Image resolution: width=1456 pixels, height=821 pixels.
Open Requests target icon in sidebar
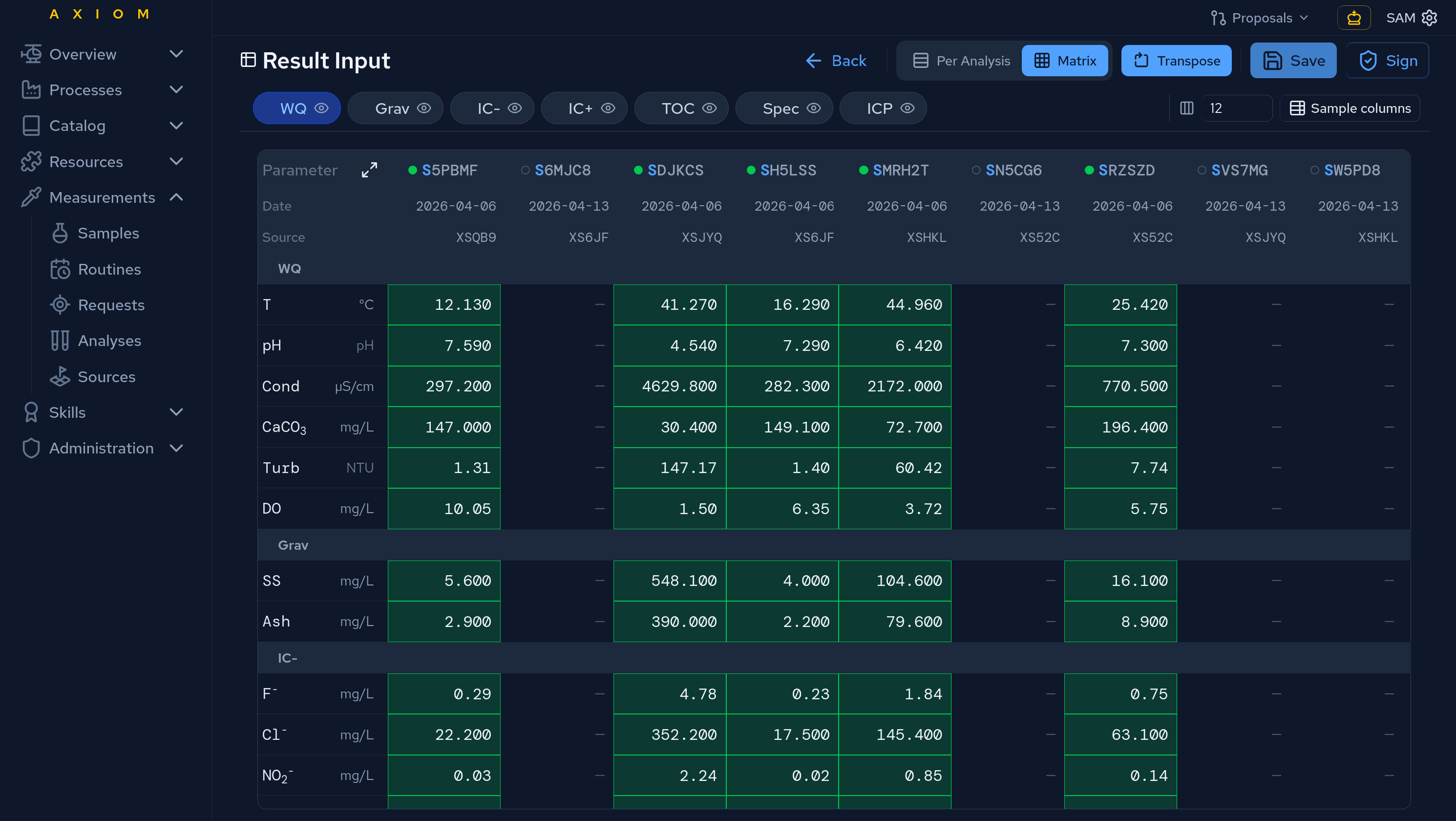[x=60, y=305]
